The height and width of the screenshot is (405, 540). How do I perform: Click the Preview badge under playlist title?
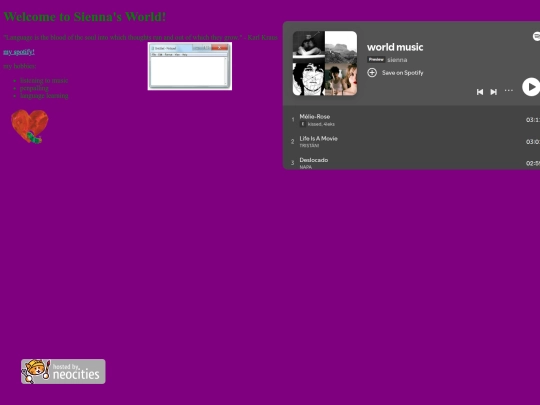tap(376, 60)
